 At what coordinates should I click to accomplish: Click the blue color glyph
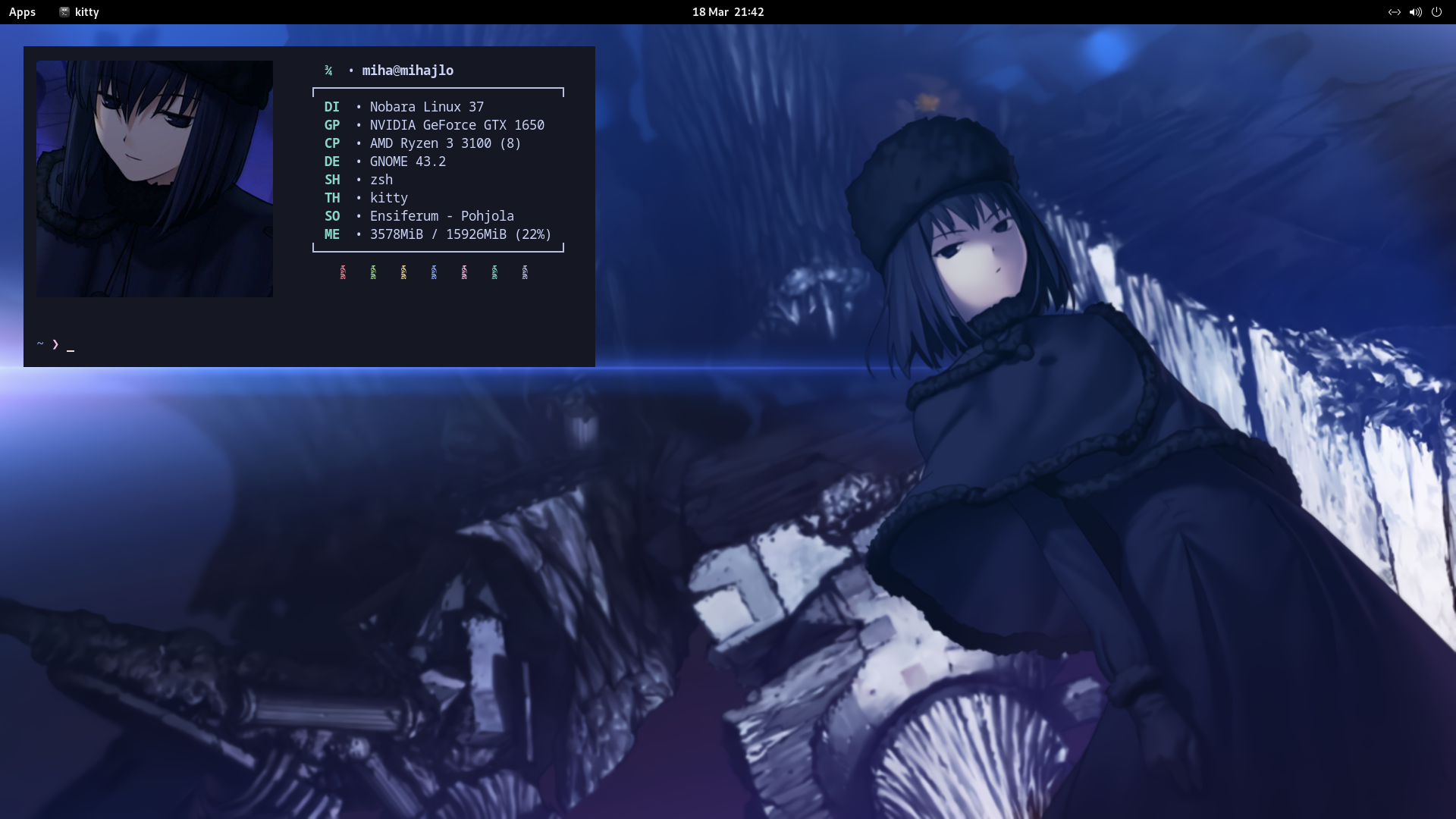click(x=434, y=272)
